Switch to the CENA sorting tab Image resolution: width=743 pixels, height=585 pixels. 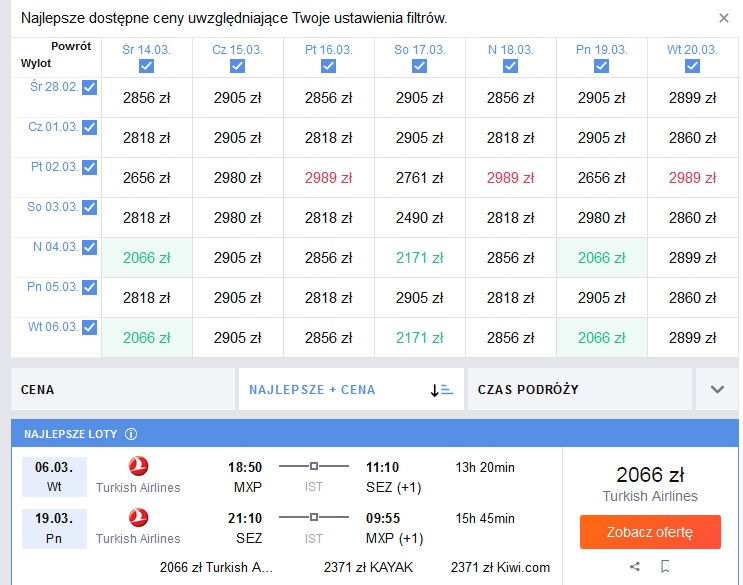click(123, 389)
